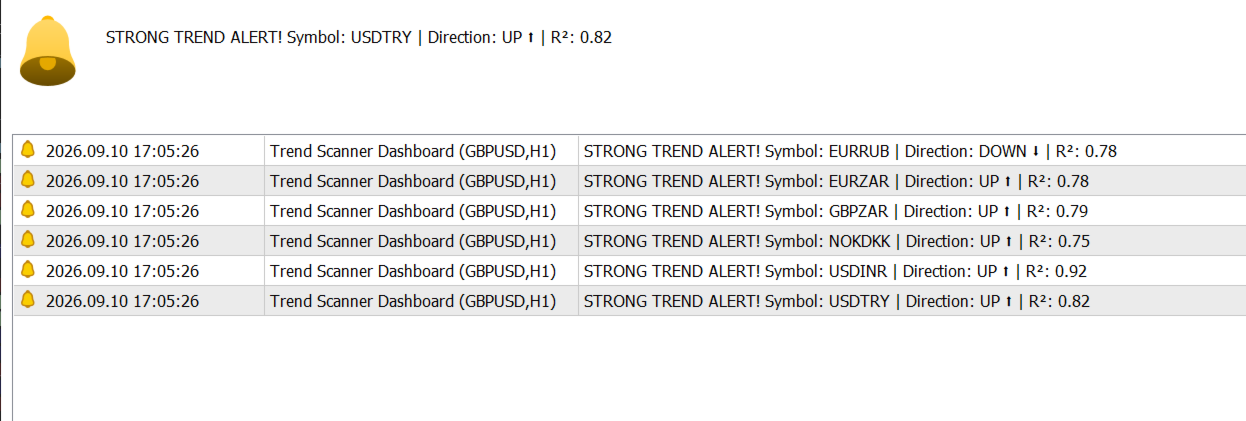Select the EURZAR alert message with R² 0.78

836,182
